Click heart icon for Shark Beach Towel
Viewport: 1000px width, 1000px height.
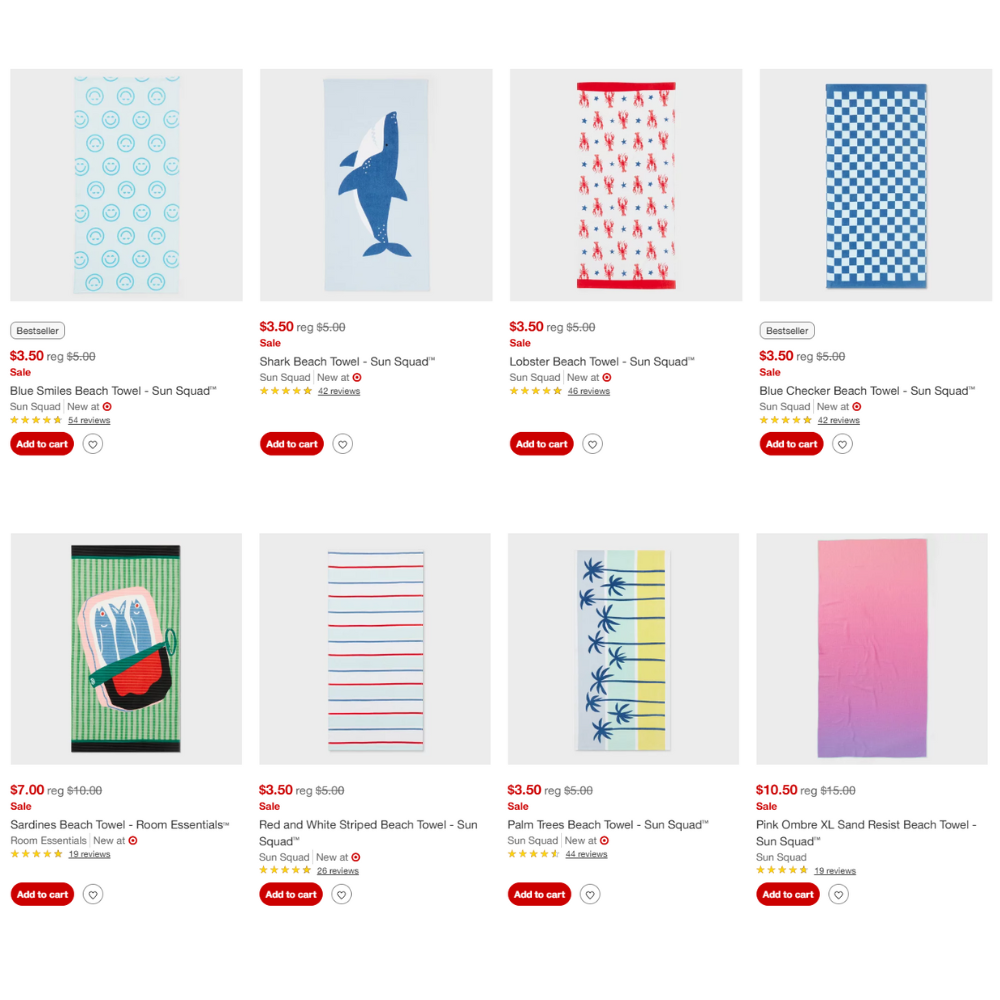342,444
